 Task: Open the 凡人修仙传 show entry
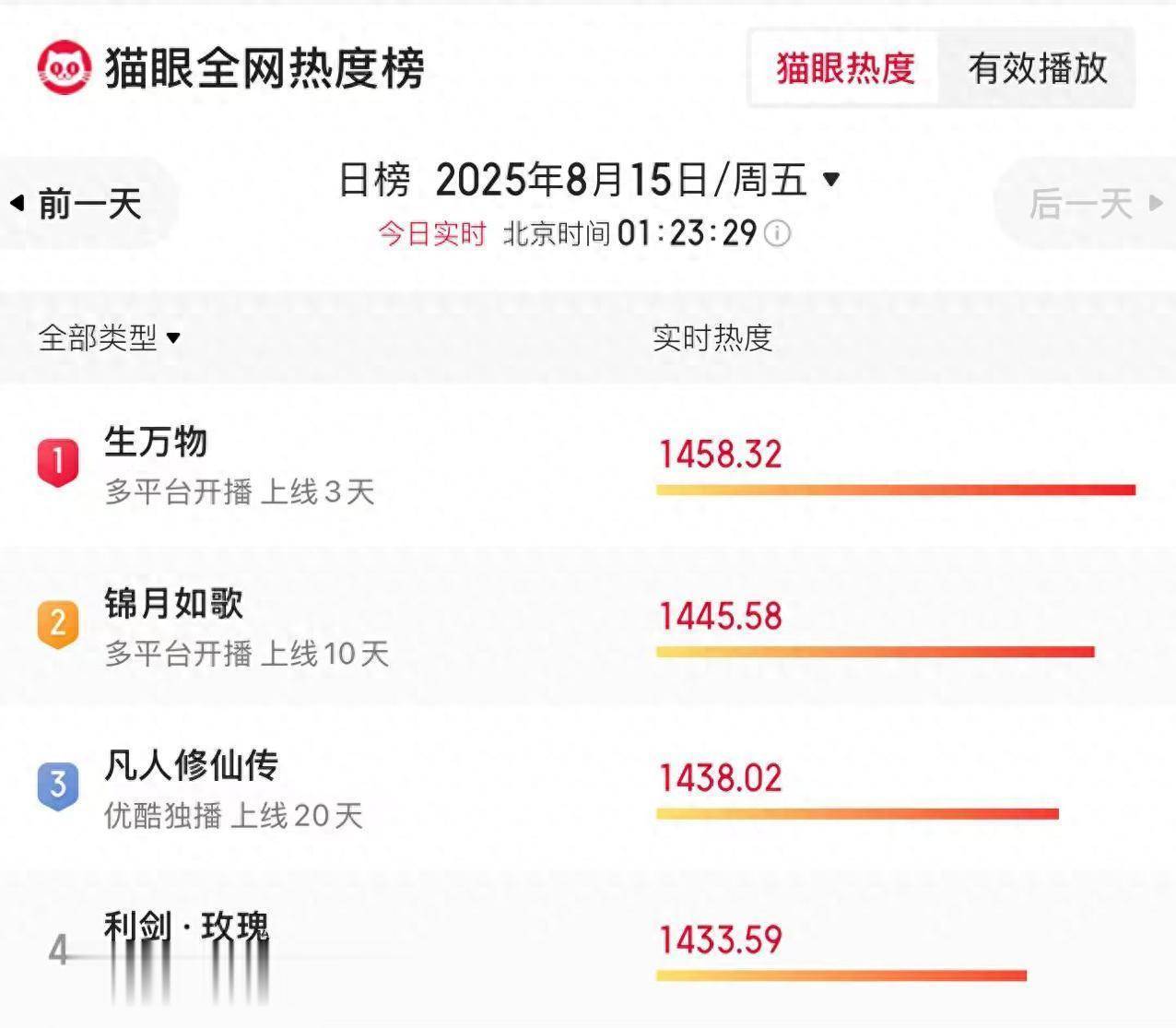(191, 765)
